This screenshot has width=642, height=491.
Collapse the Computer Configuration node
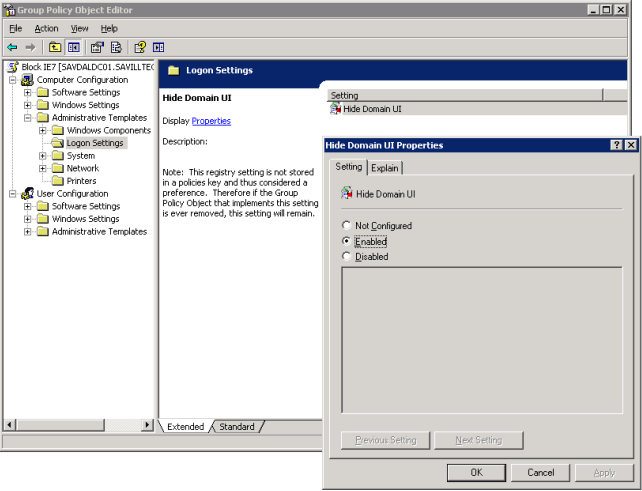click(x=13, y=80)
